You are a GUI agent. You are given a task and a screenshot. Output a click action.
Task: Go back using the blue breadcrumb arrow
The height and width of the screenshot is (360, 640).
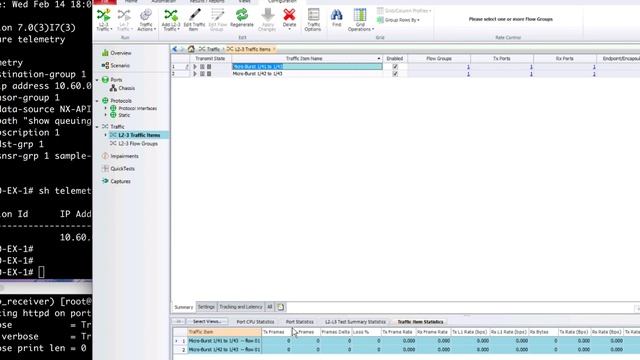(175, 49)
